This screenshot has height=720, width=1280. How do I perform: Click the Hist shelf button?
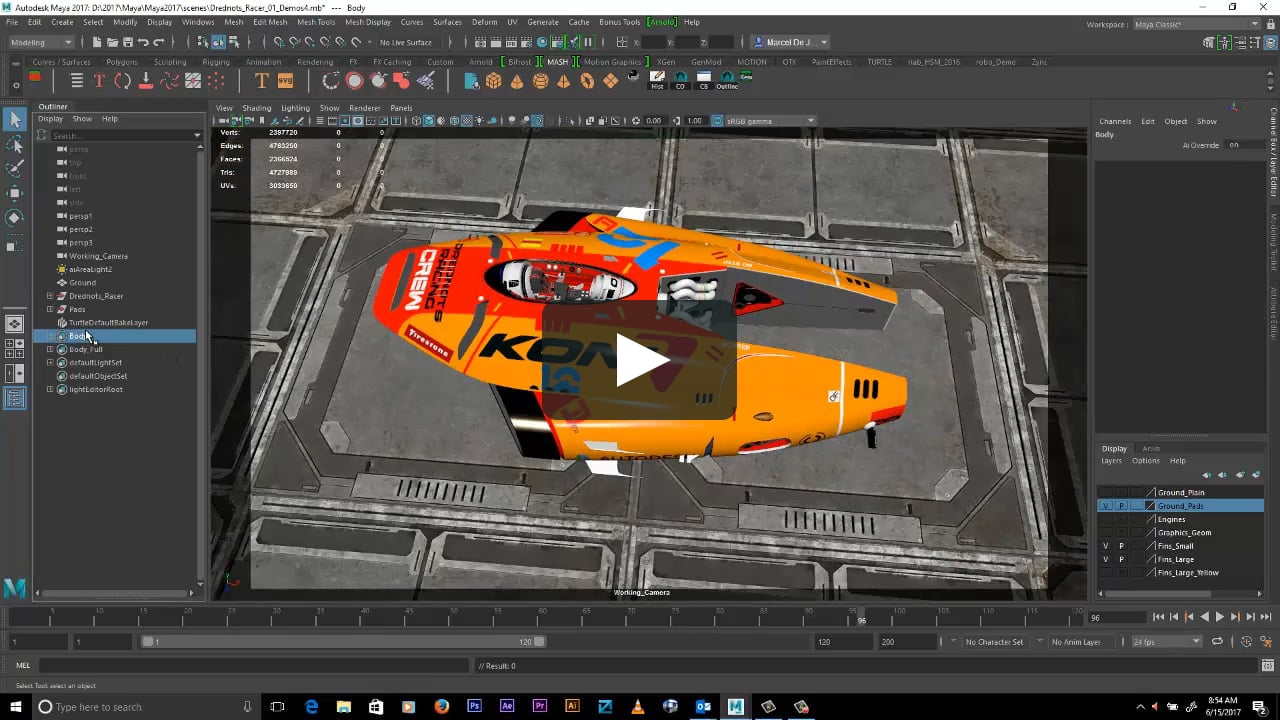[x=657, y=81]
